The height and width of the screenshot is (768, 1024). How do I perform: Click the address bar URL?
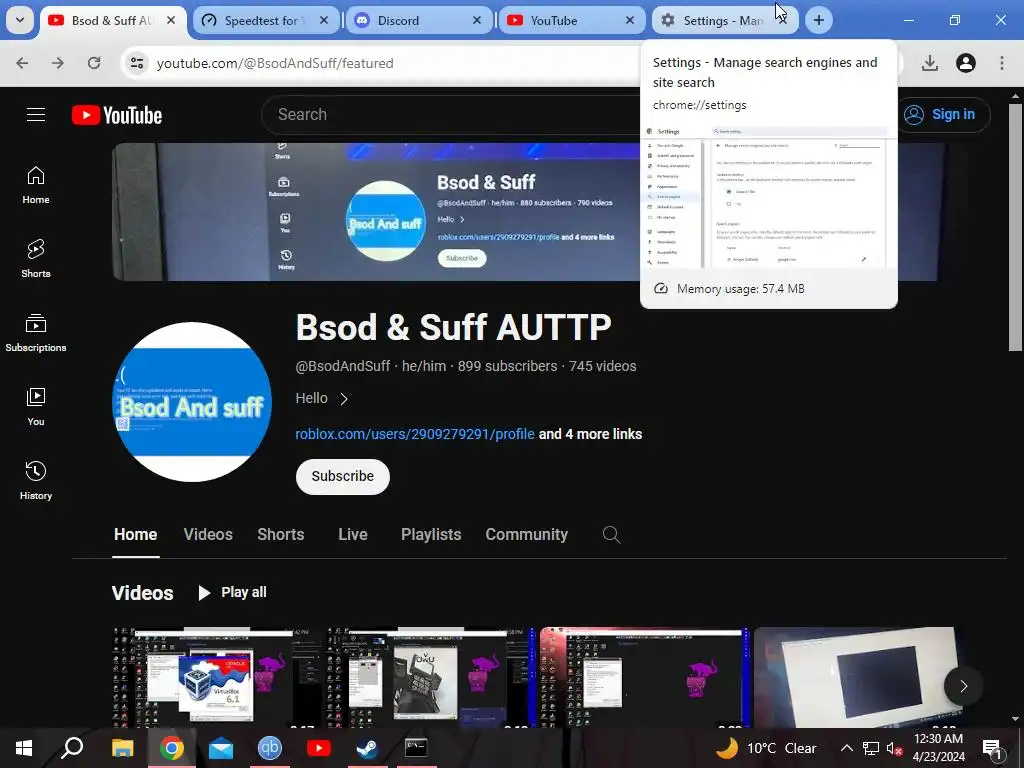pyautogui.click(x=275, y=63)
